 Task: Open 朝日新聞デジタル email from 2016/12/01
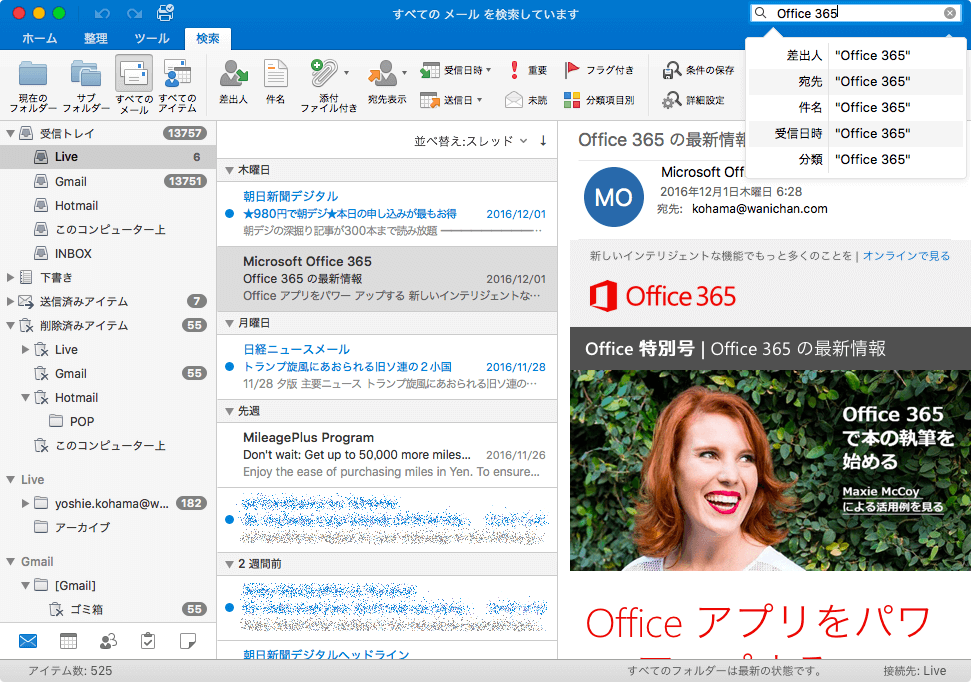[387, 214]
